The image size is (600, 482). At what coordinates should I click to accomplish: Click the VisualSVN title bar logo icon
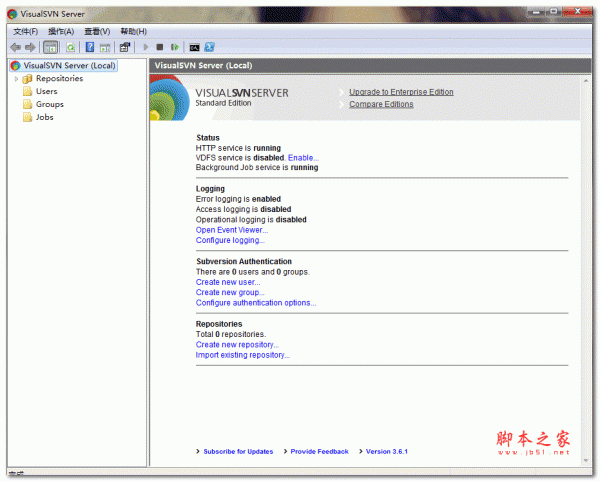[x=12, y=14]
